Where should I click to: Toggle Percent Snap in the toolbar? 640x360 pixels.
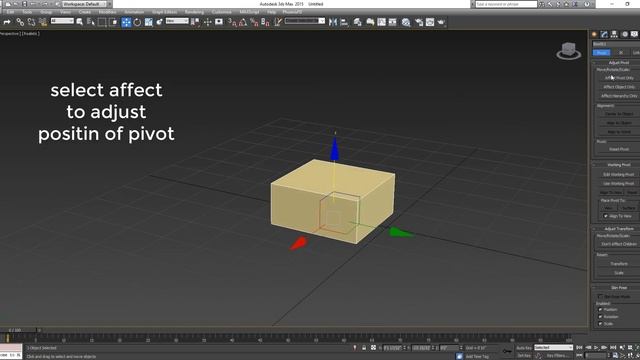coord(254,22)
